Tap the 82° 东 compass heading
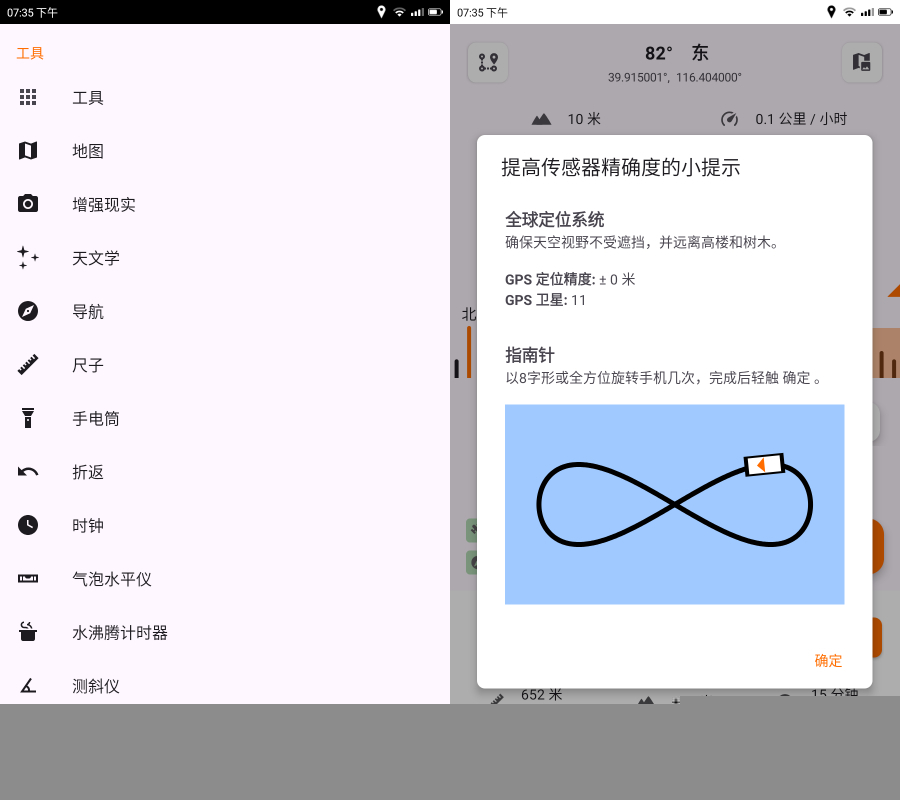This screenshot has width=900, height=800. (675, 53)
